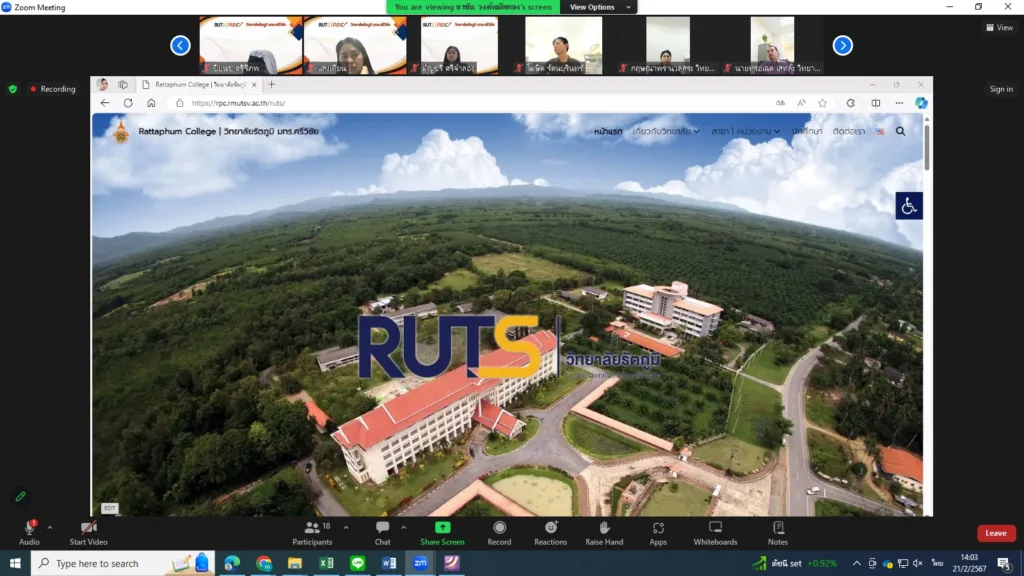Select the first participant video thumbnail

click(x=251, y=45)
